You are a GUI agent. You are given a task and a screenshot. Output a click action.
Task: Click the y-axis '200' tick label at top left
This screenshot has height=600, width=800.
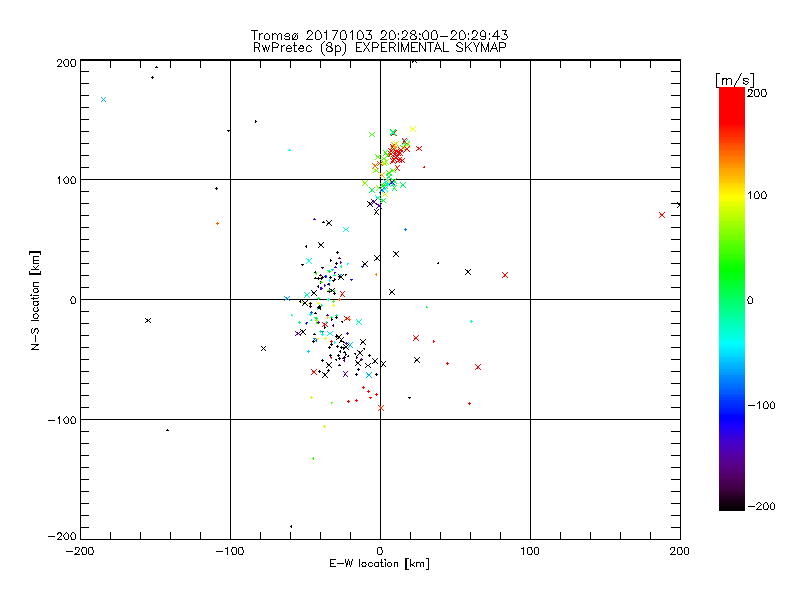[x=66, y=63]
